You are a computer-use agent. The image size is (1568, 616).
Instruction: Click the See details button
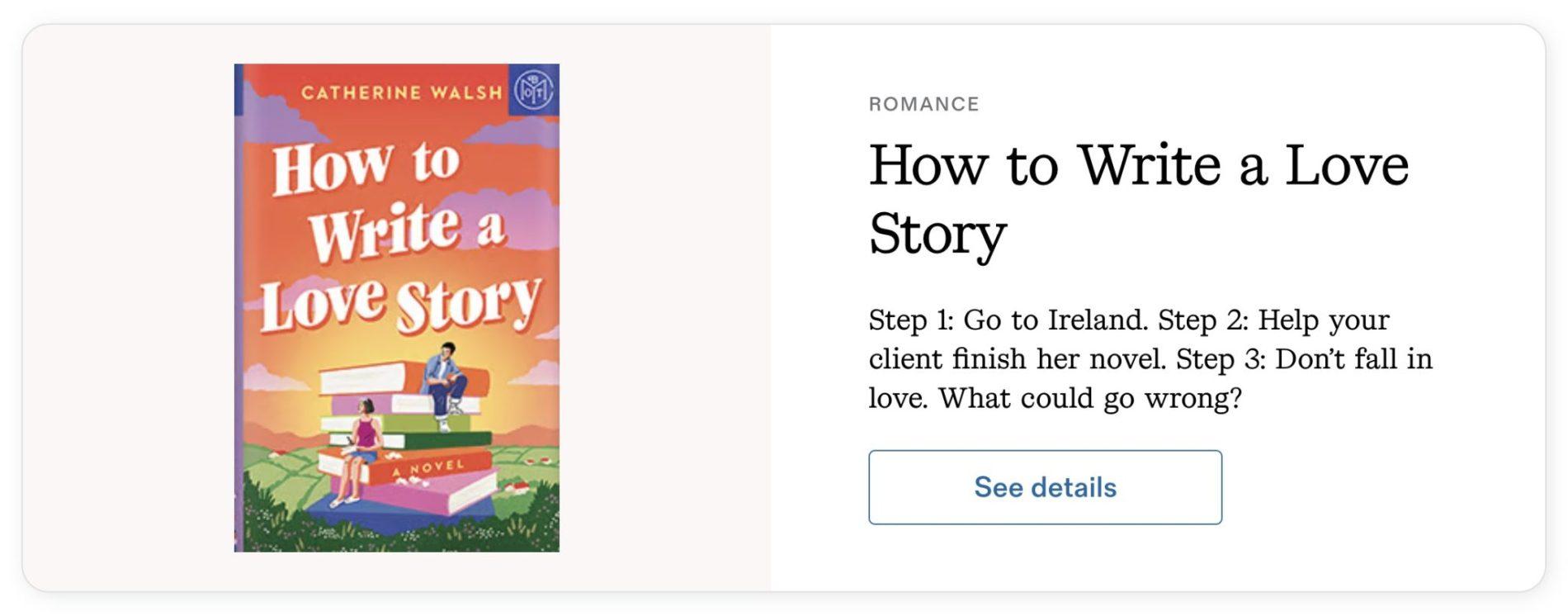[1044, 487]
